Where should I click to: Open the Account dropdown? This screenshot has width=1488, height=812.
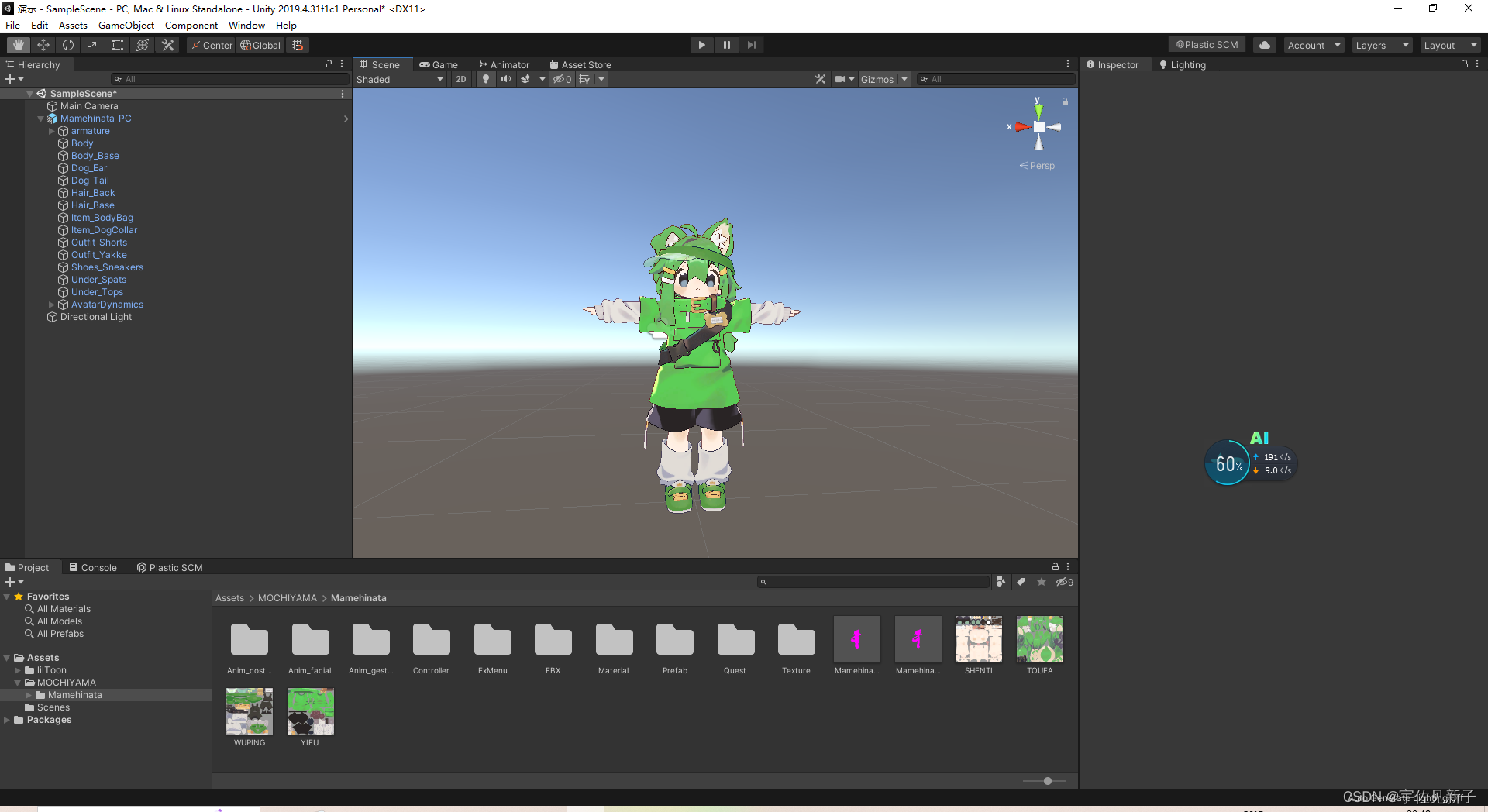(x=1313, y=45)
